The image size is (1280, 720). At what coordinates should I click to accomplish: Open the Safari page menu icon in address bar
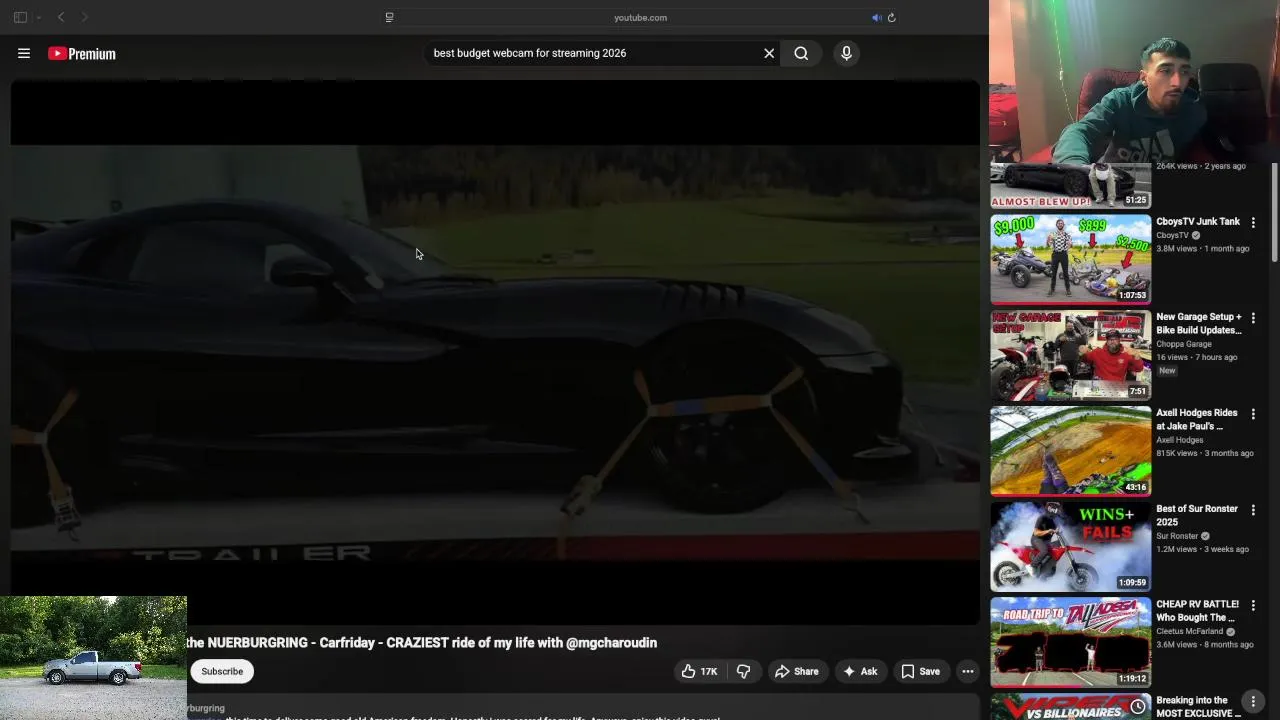(x=389, y=17)
